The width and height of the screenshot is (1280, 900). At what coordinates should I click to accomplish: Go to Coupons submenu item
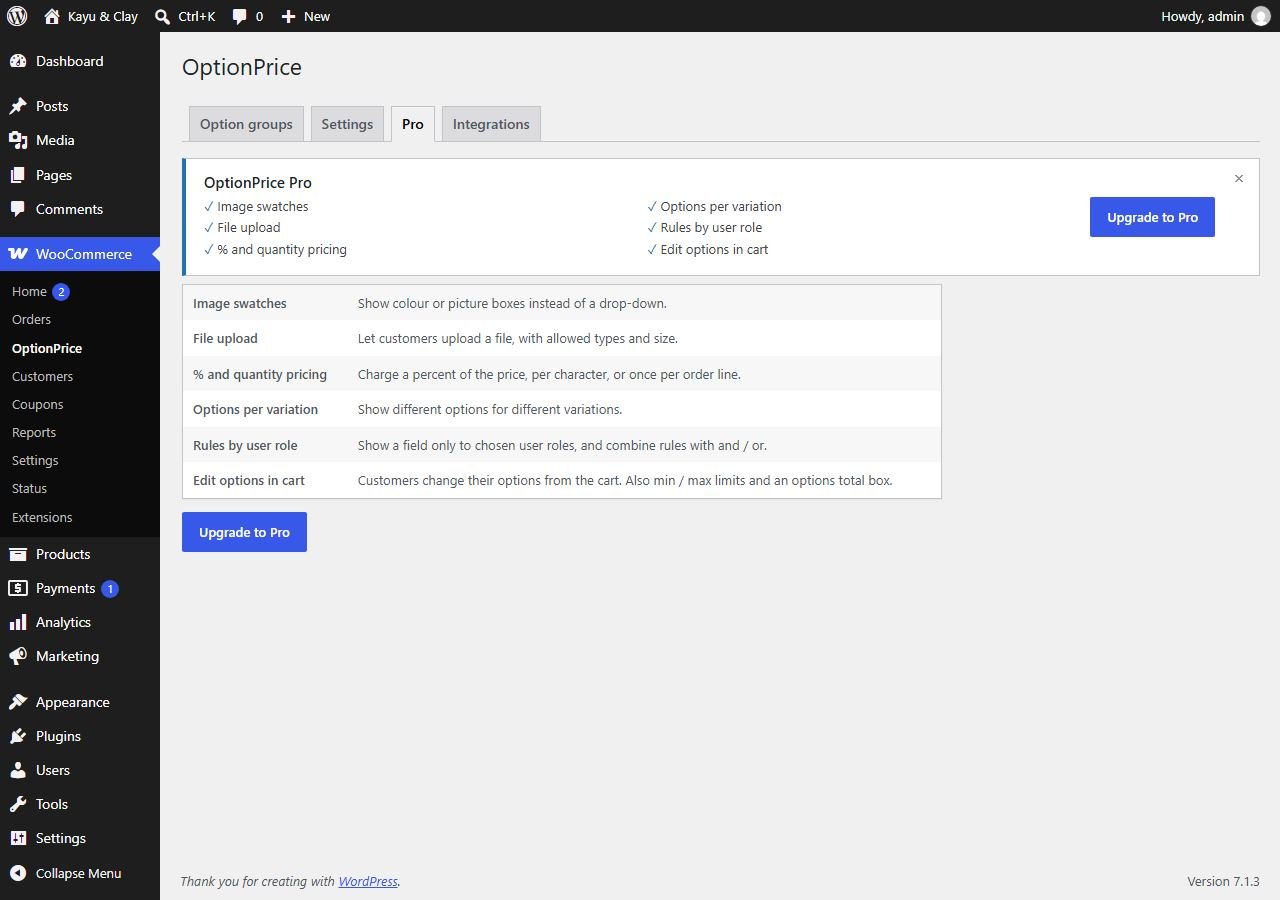[x=37, y=404]
